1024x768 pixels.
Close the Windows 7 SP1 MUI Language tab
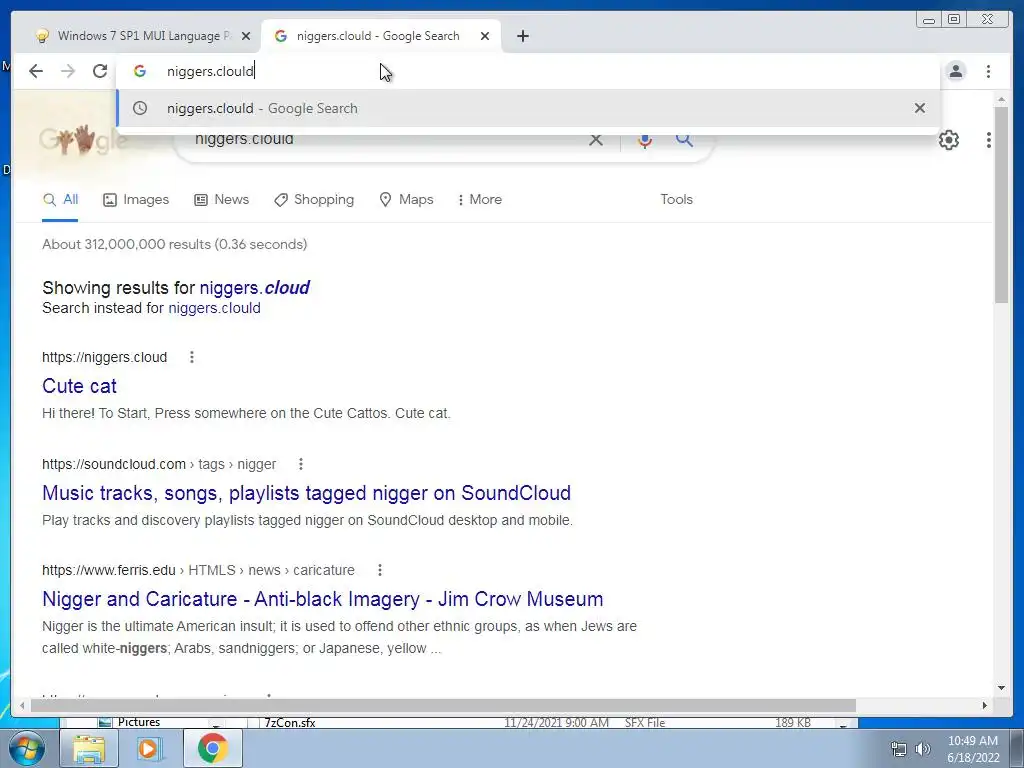point(246,36)
